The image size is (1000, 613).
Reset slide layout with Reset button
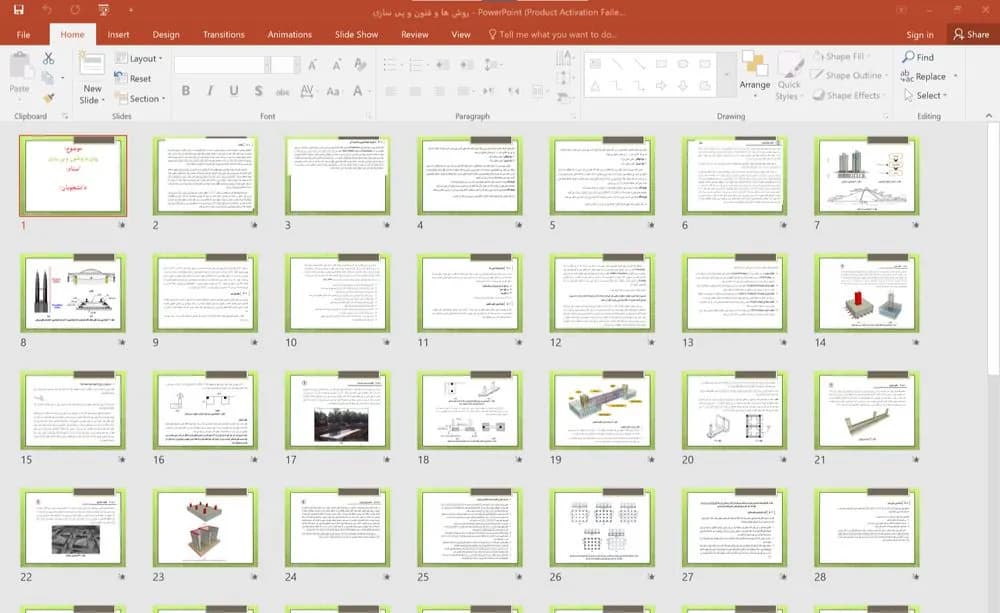click(133, 78)
